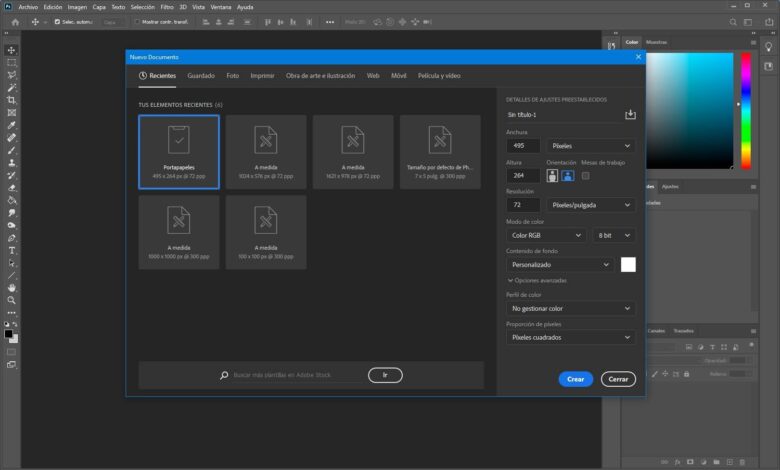Open the Color RGB mode dropdown

(548, 235)
